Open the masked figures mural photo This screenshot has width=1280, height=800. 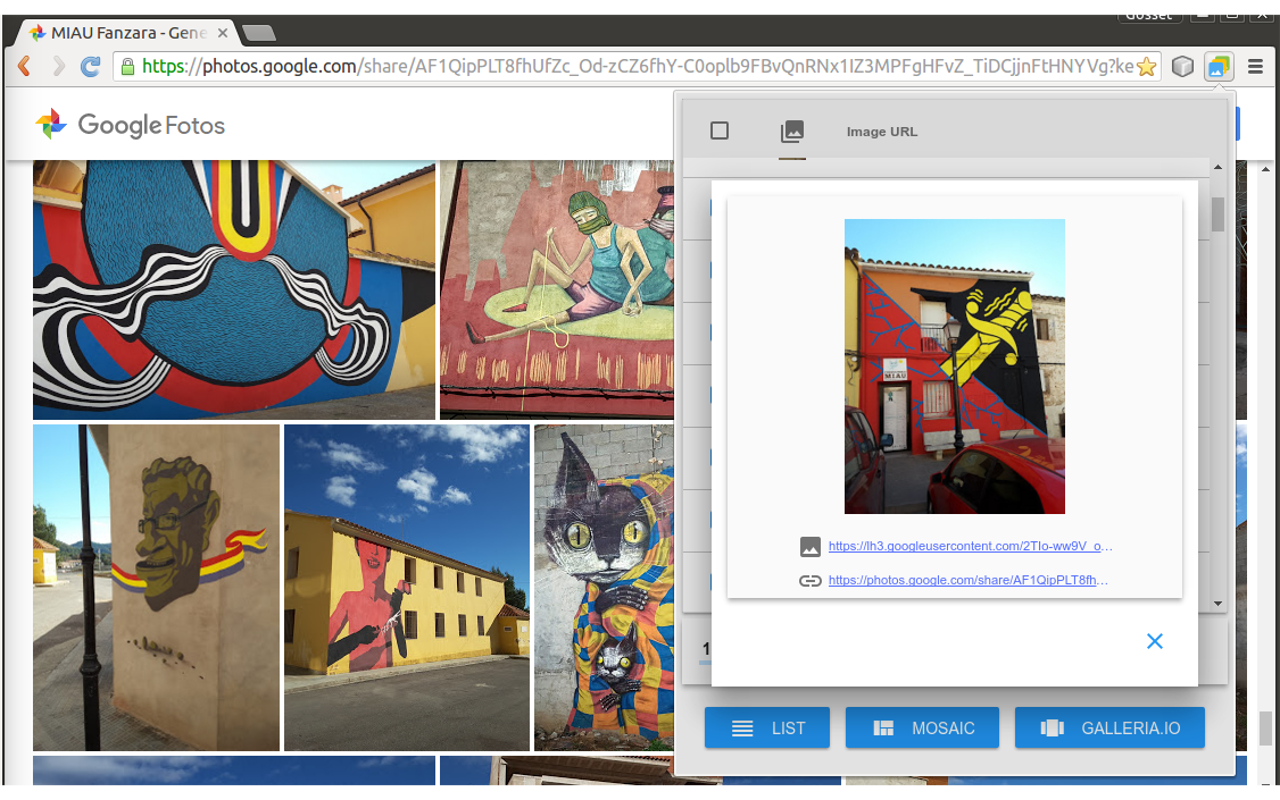(558, 290)
